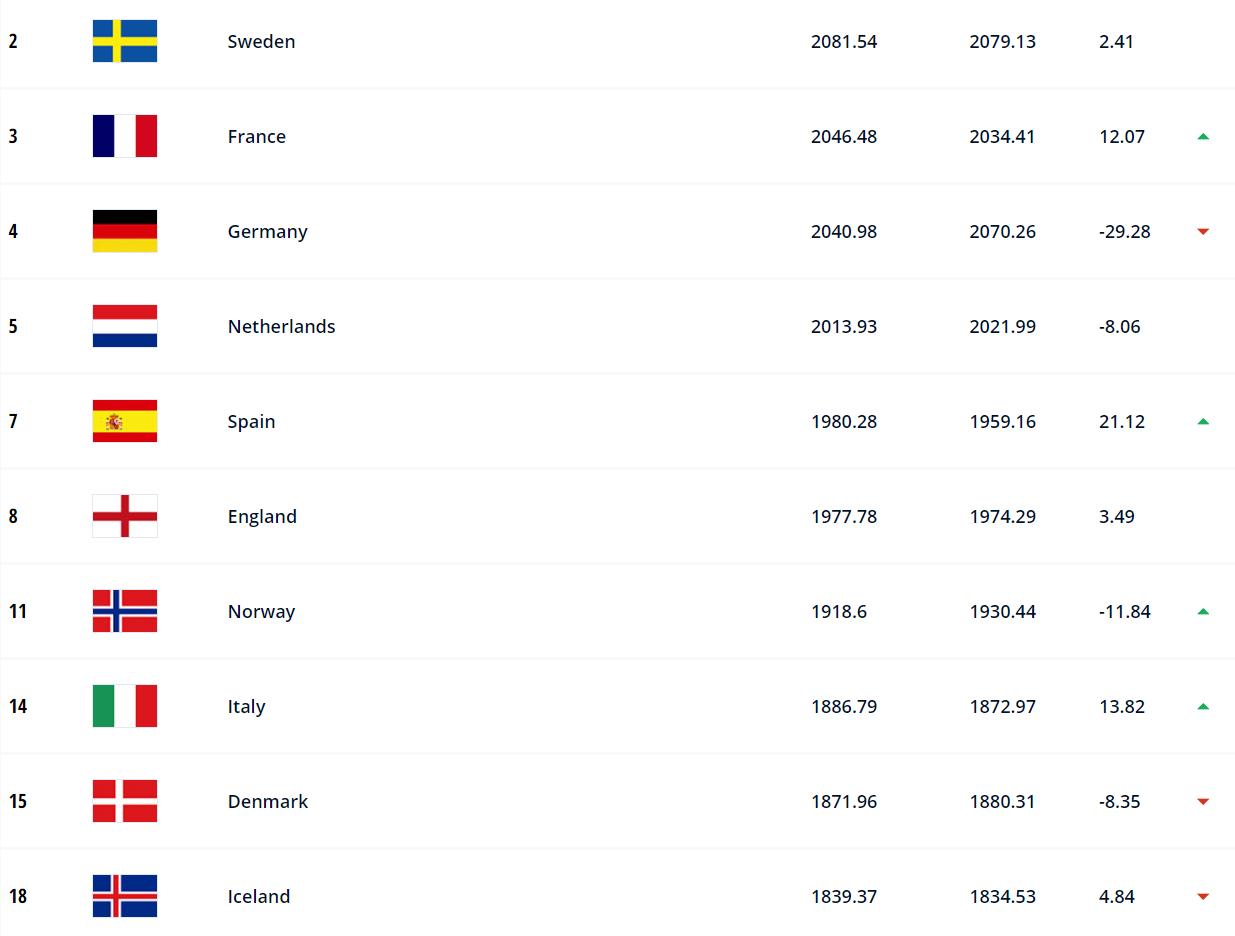Click the Italy flag icon

(125, 706)
